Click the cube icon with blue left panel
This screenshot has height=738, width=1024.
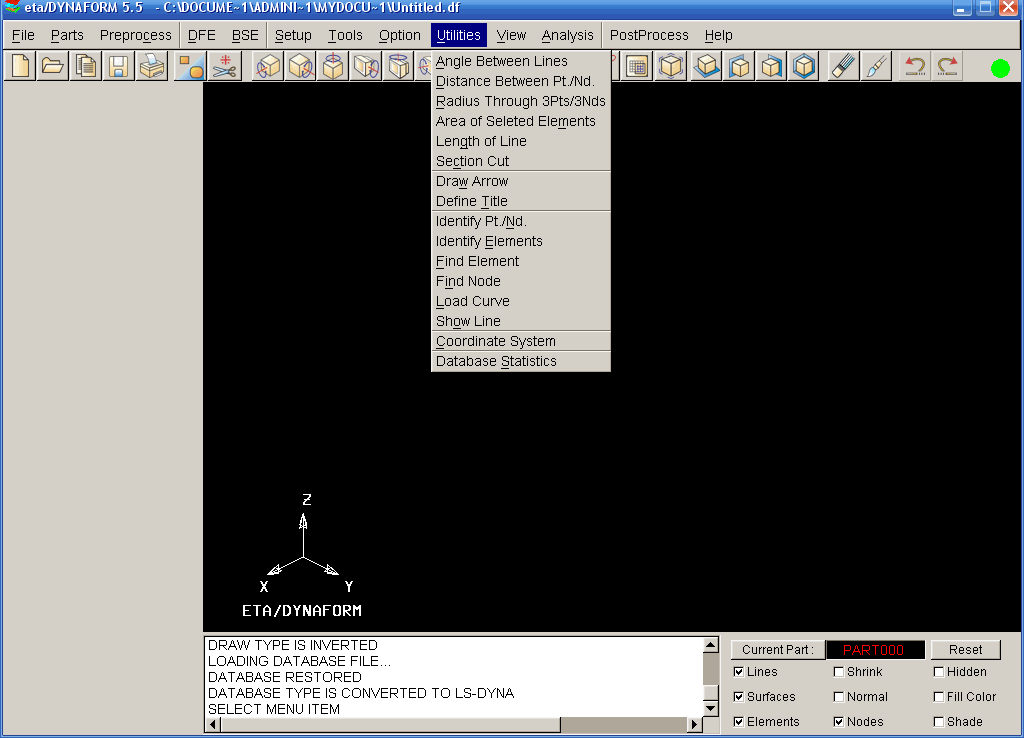(x=739, y=66)
